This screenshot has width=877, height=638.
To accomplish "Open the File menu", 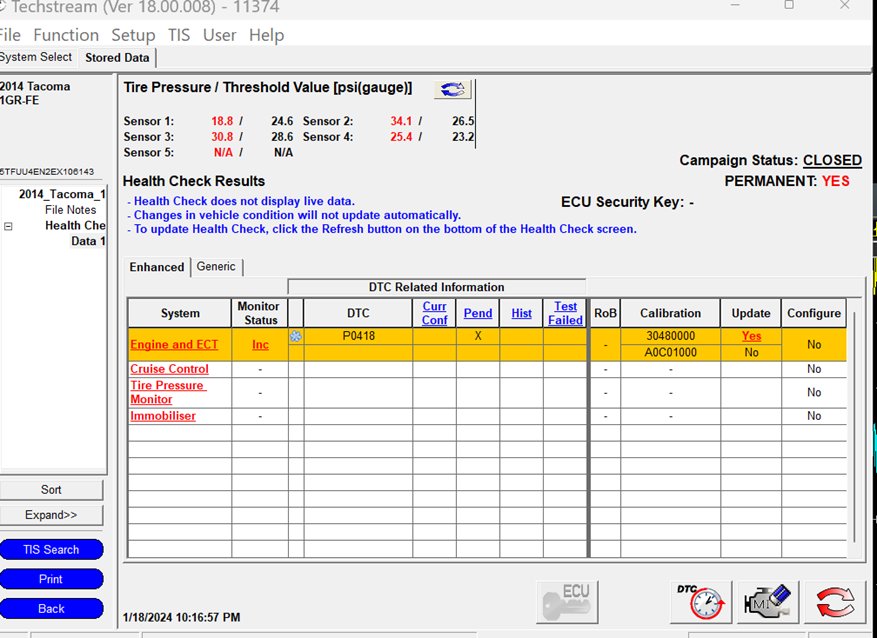I will pyautogui.click(x=10, y=35).
